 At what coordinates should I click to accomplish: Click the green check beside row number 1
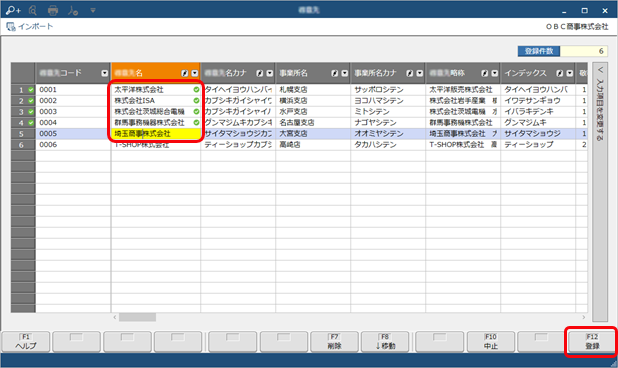[x=31, y=90]
